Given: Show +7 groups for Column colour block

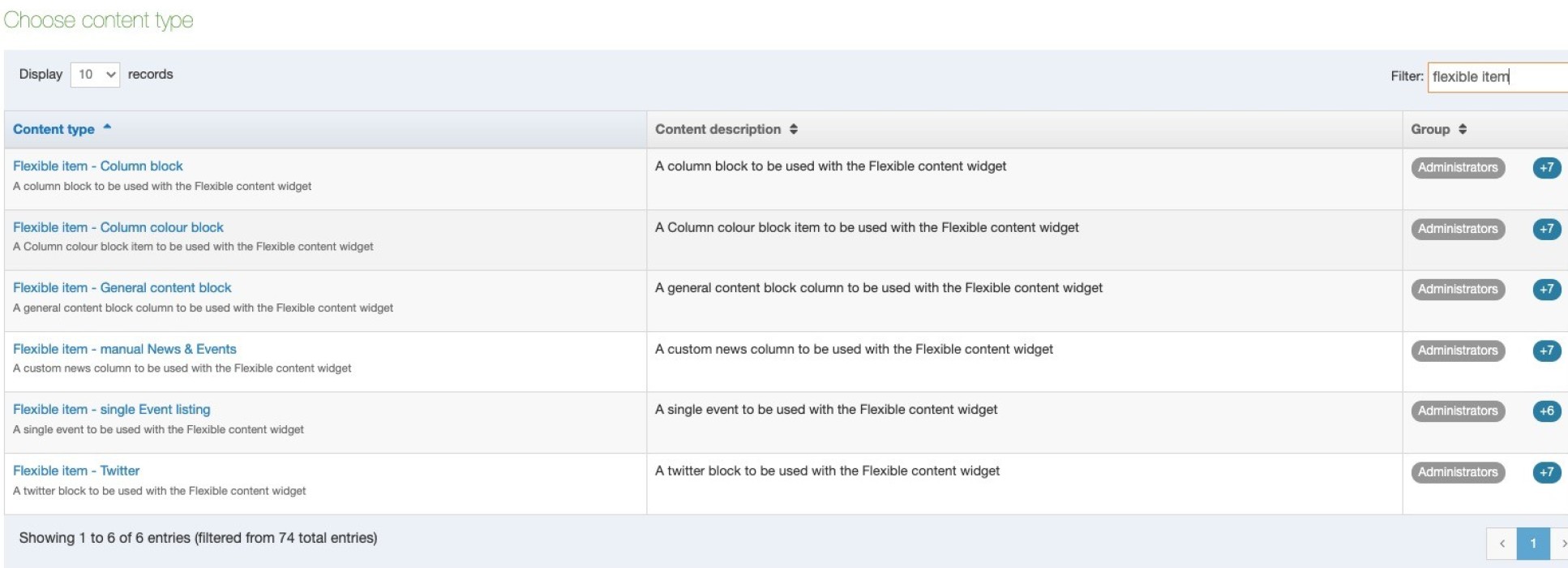Looking at the screenshot, I should 1546,229.
